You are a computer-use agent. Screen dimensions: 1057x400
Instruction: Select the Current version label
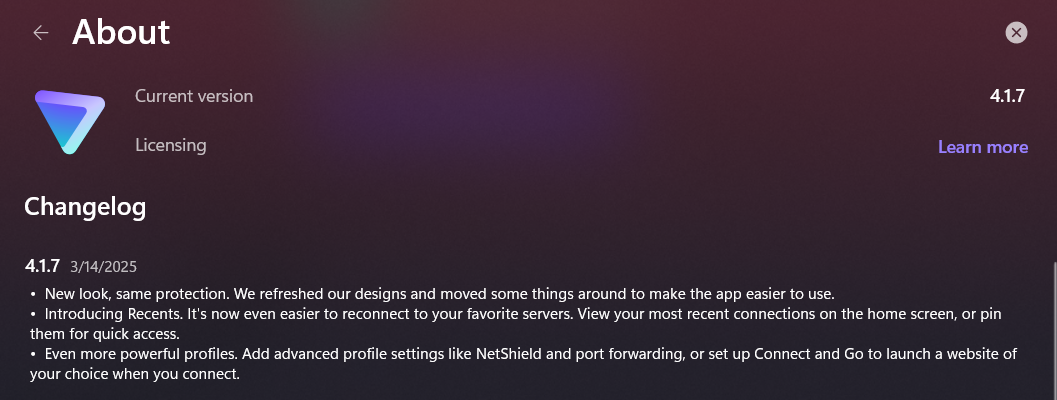(x=194, y=96)
